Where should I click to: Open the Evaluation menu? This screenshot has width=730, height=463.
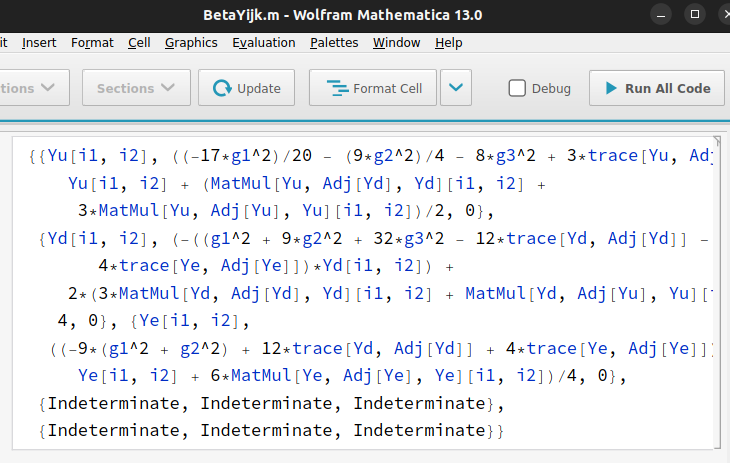pos(263,43)
